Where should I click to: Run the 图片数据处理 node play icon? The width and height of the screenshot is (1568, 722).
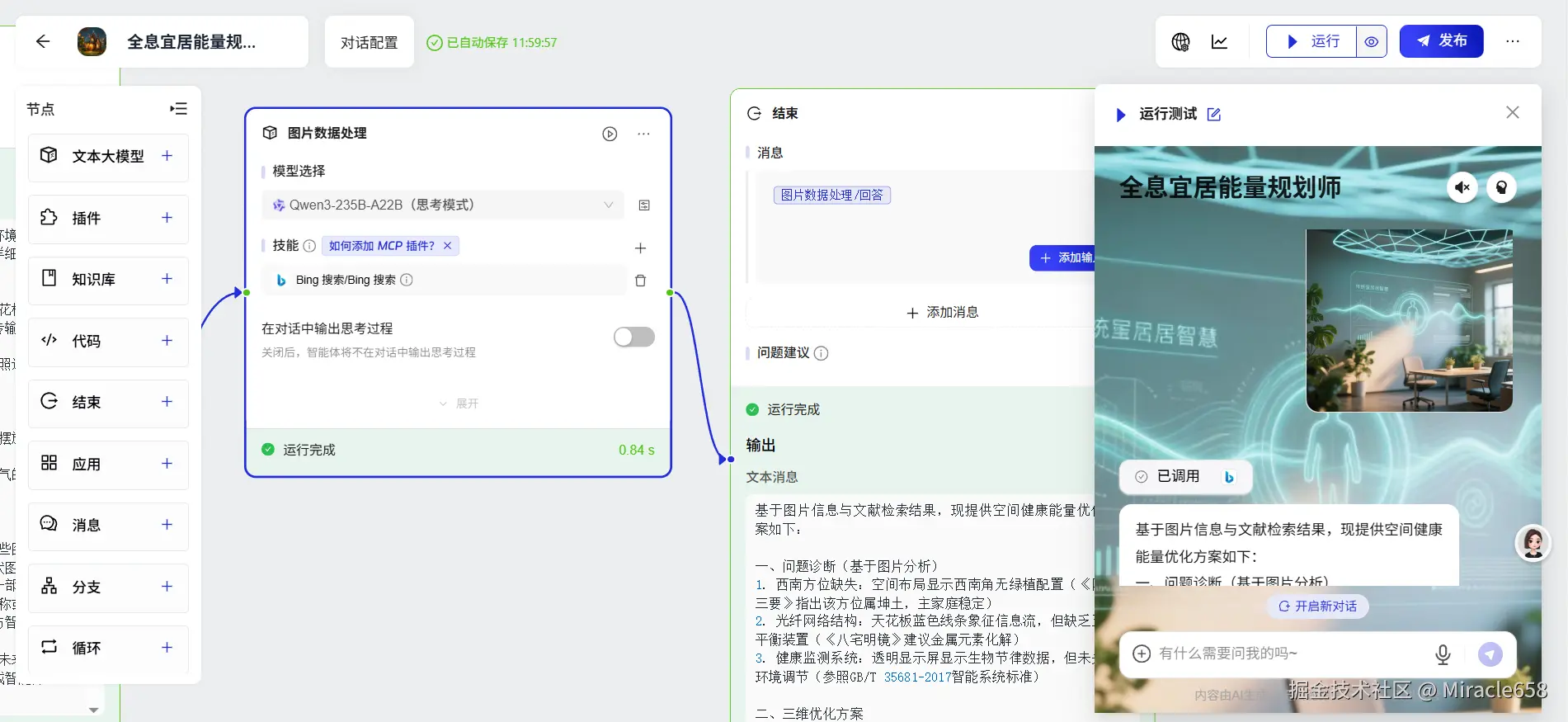(610, 134)
